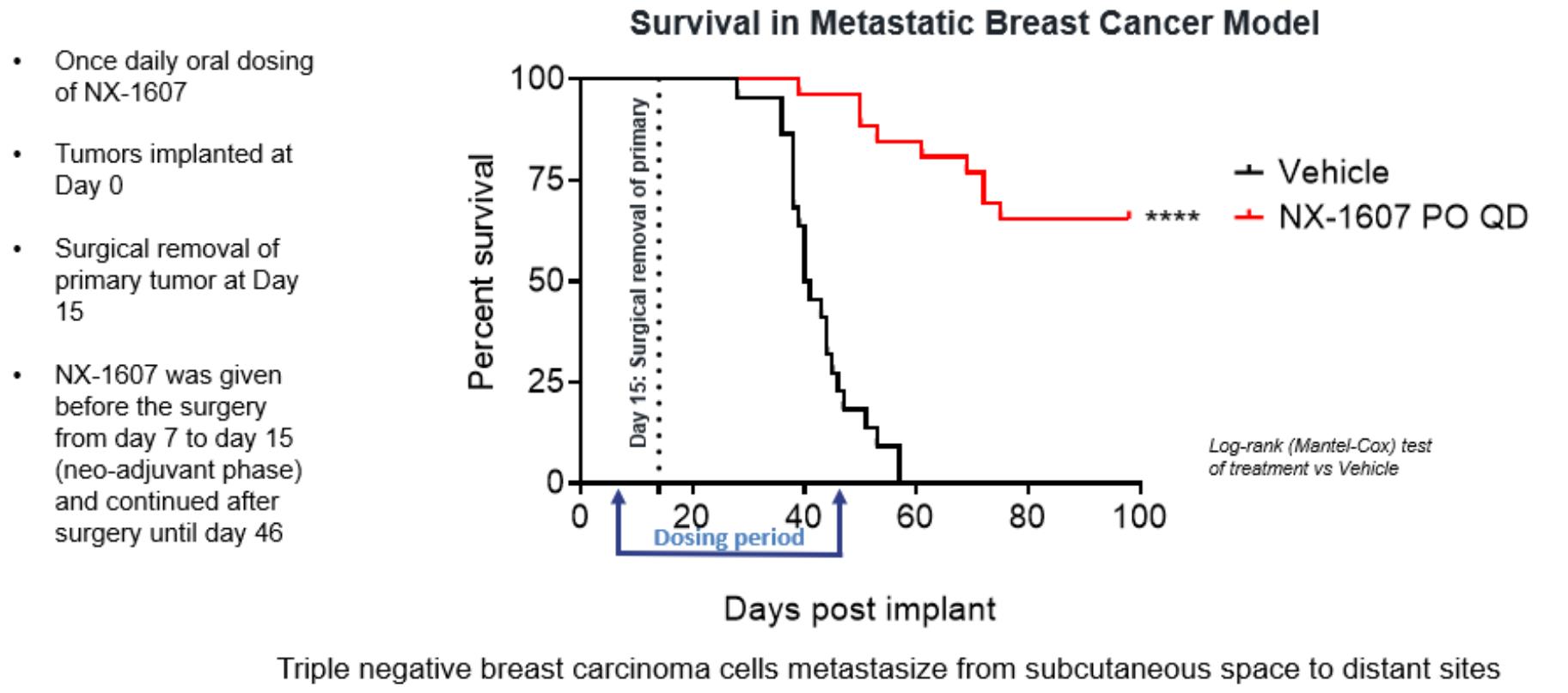
Task: Click the Log-rank Mantel-Cox test note
Action: 1319,457
